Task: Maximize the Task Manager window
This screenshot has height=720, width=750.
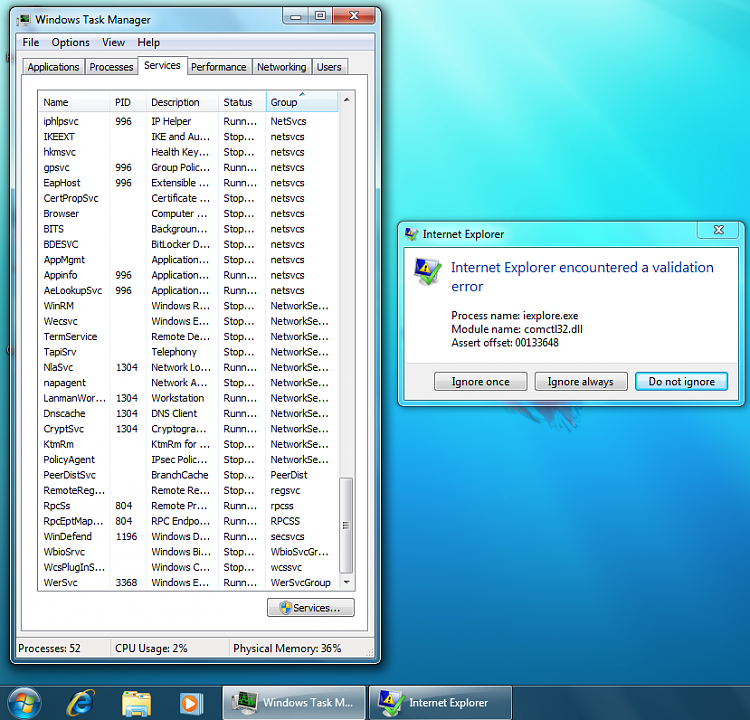Action: [x=320, y=16]
